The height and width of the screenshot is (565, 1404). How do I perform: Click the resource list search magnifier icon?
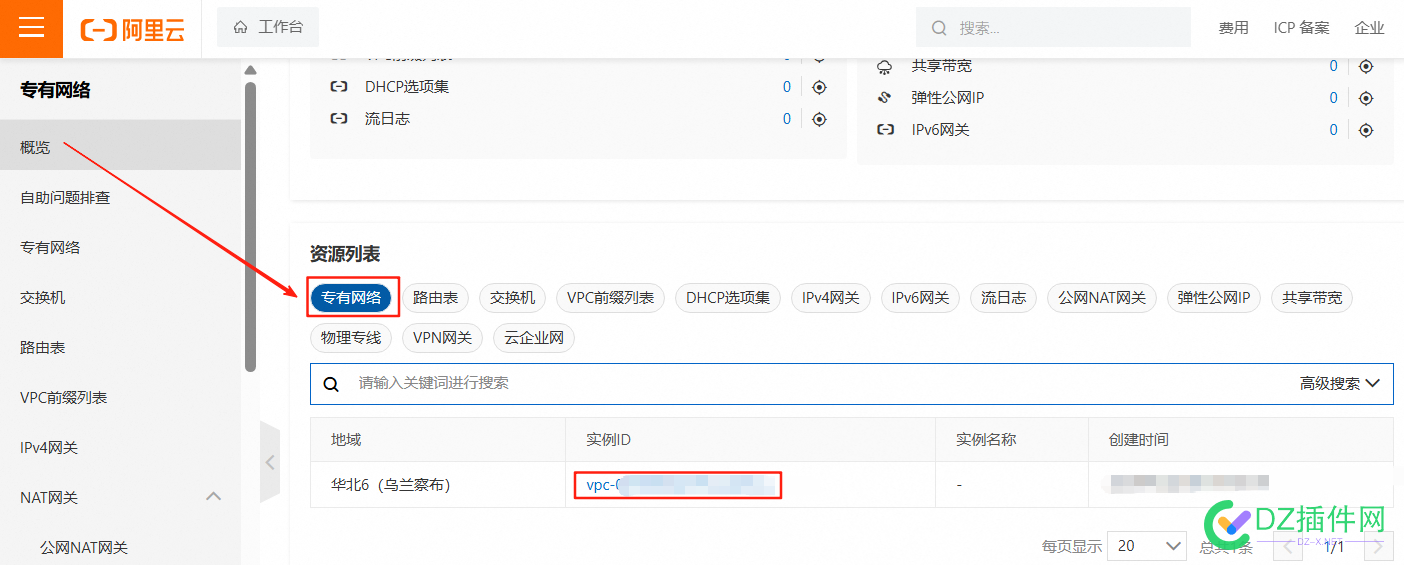click(331, 384)
